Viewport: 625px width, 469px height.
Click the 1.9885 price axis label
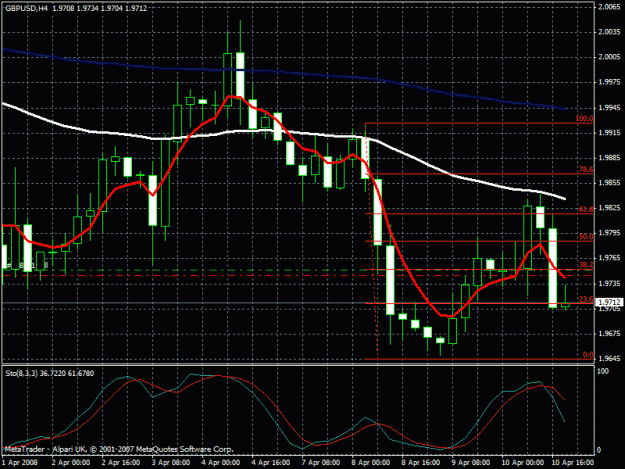click(609, 158)
